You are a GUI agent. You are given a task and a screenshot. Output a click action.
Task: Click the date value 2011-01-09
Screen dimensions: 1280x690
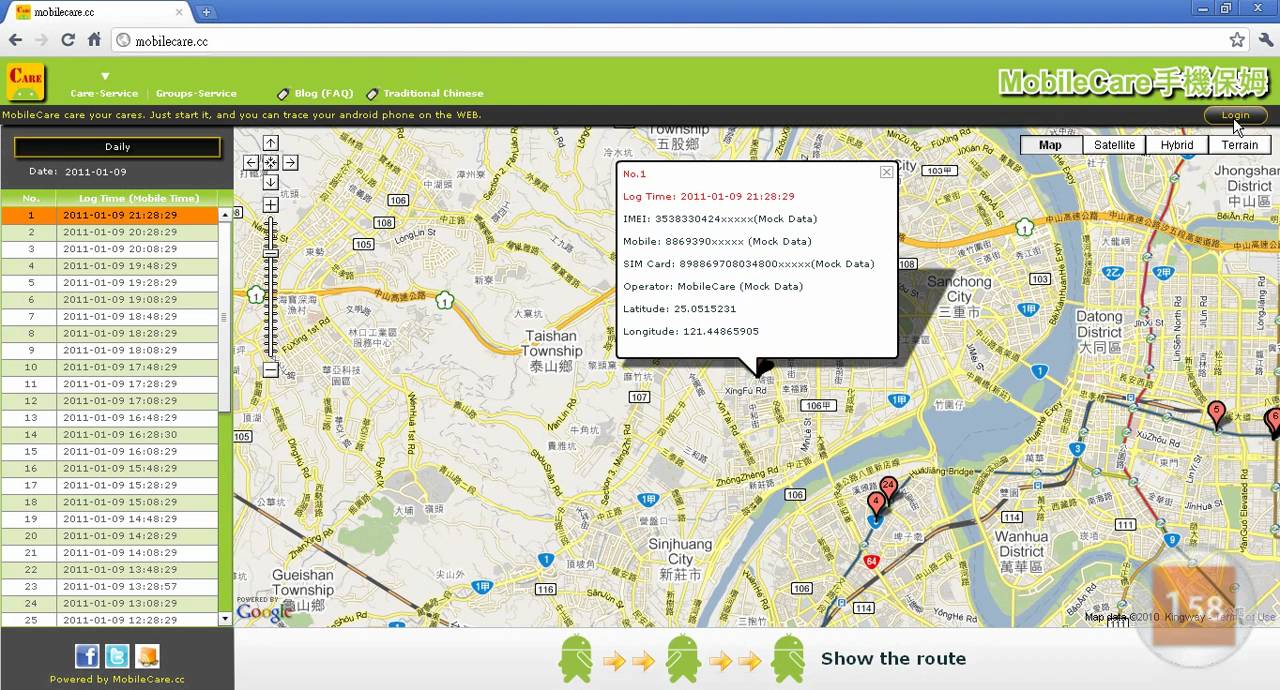coord(95,172)
